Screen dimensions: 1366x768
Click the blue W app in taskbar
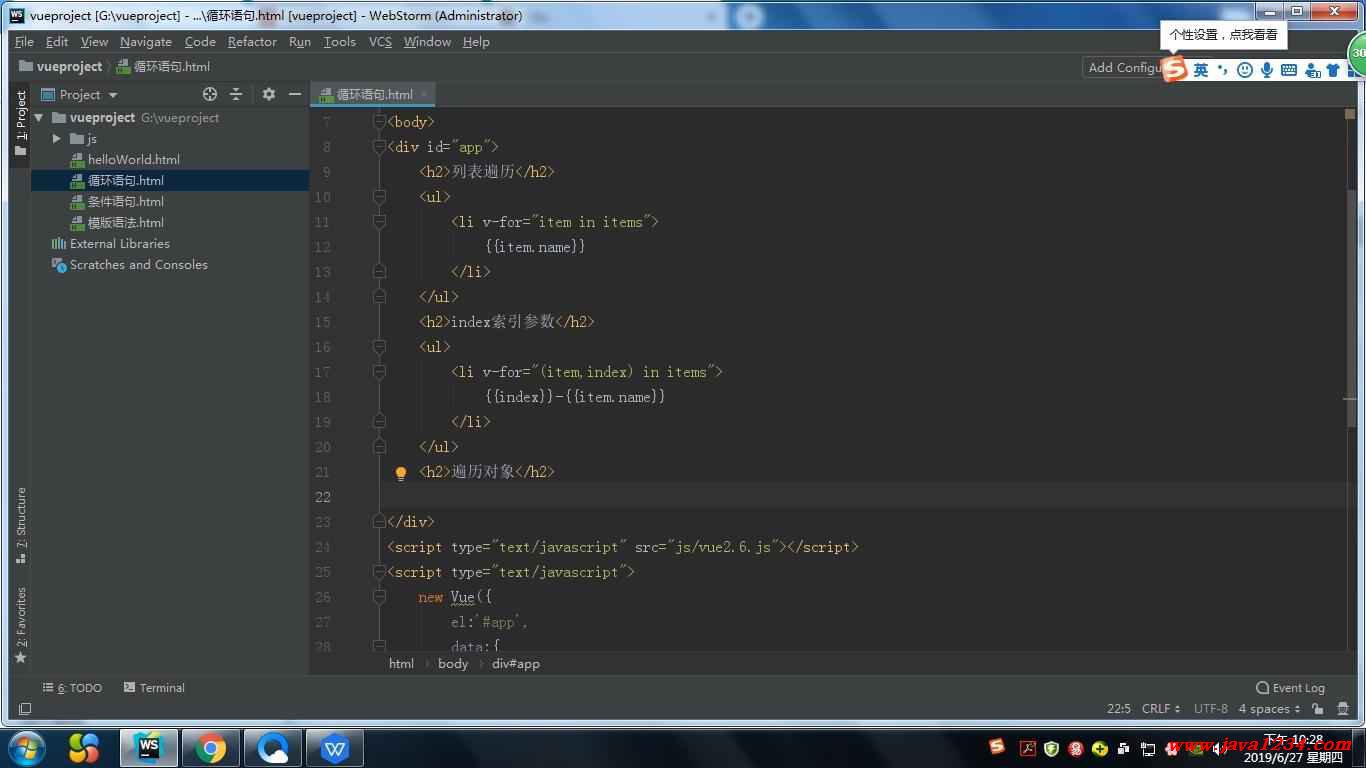coord(335,748)
